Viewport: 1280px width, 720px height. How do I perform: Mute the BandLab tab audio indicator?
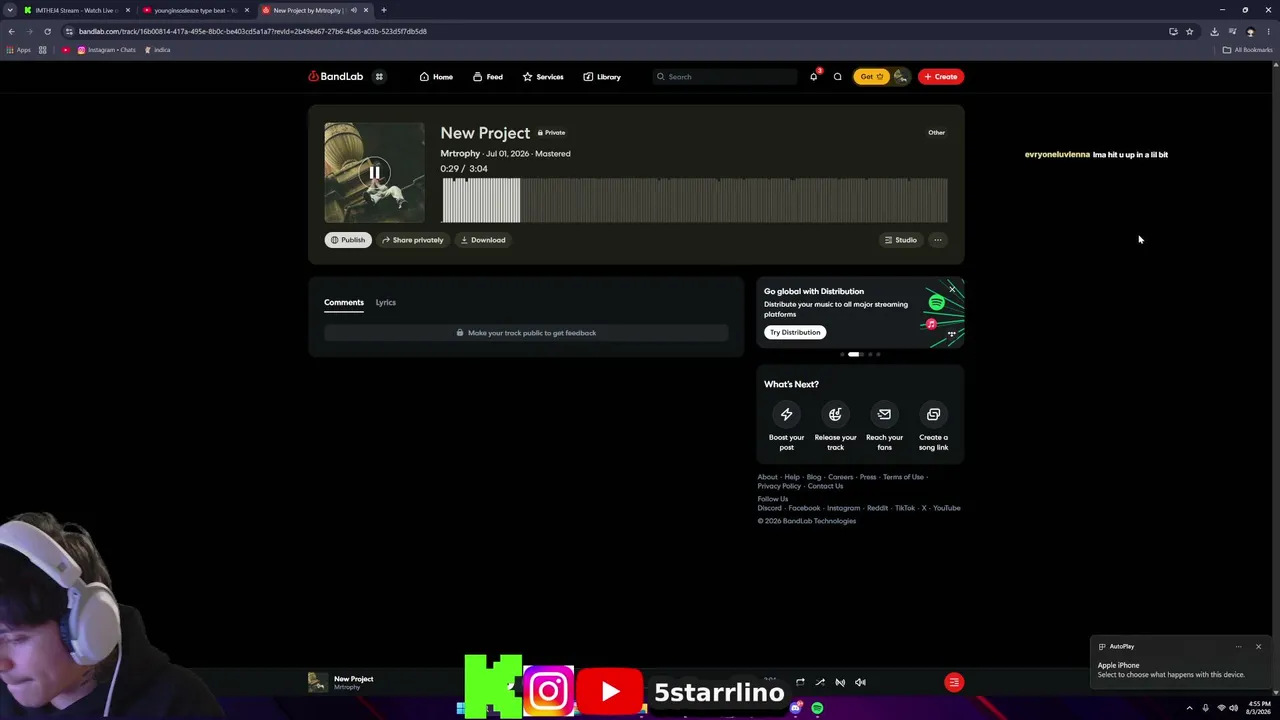(353, 10)
